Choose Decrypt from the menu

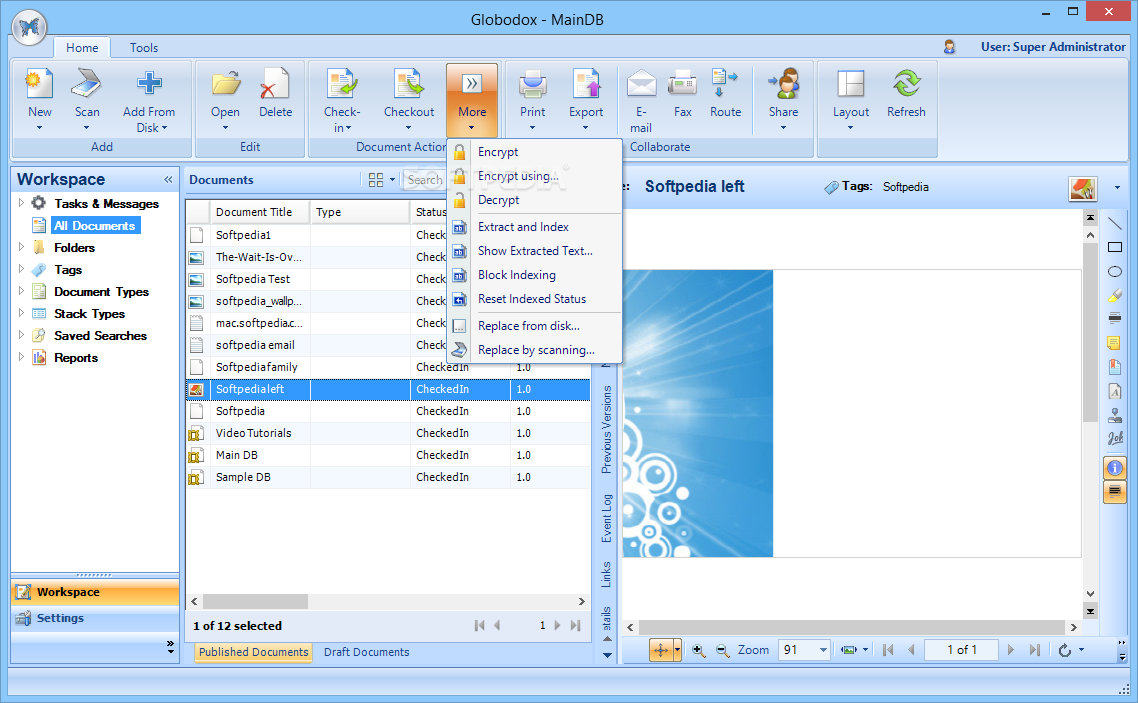(x=534, y=200)
